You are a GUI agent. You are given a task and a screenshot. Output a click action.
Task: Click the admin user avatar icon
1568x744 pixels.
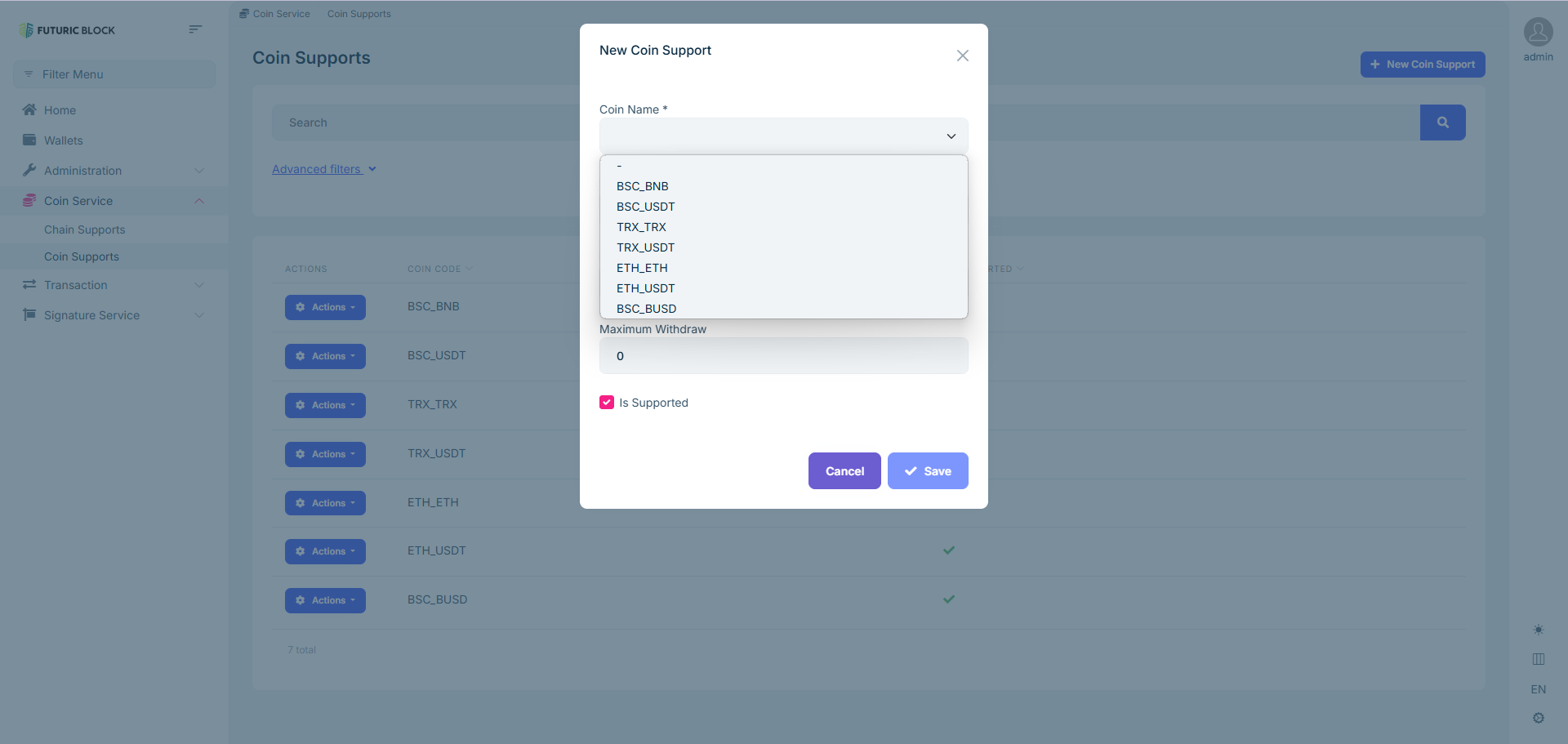pyautogui.click(x=1538, y=33)
